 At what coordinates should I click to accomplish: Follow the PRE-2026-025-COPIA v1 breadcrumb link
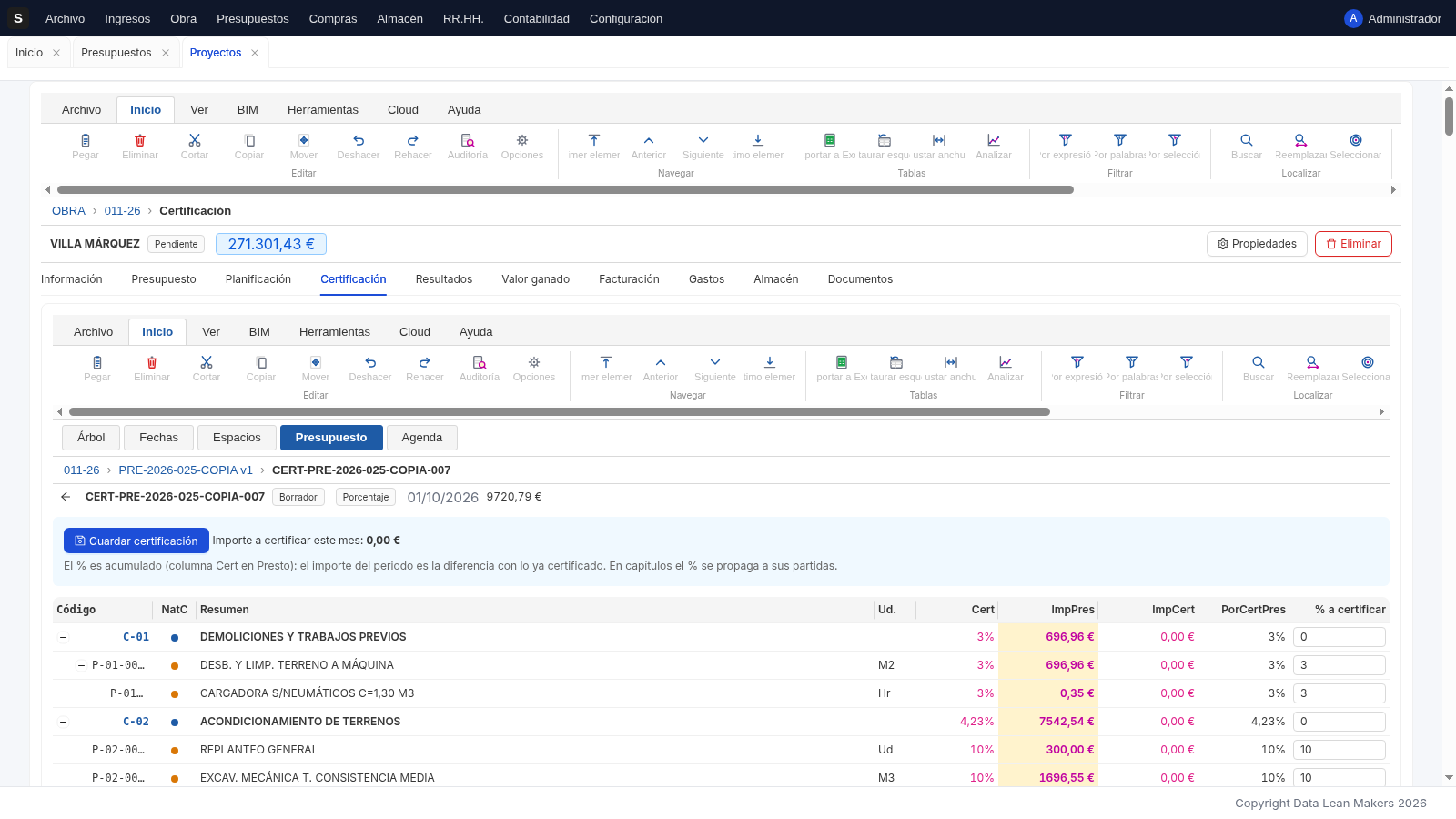tap(186, 470)
